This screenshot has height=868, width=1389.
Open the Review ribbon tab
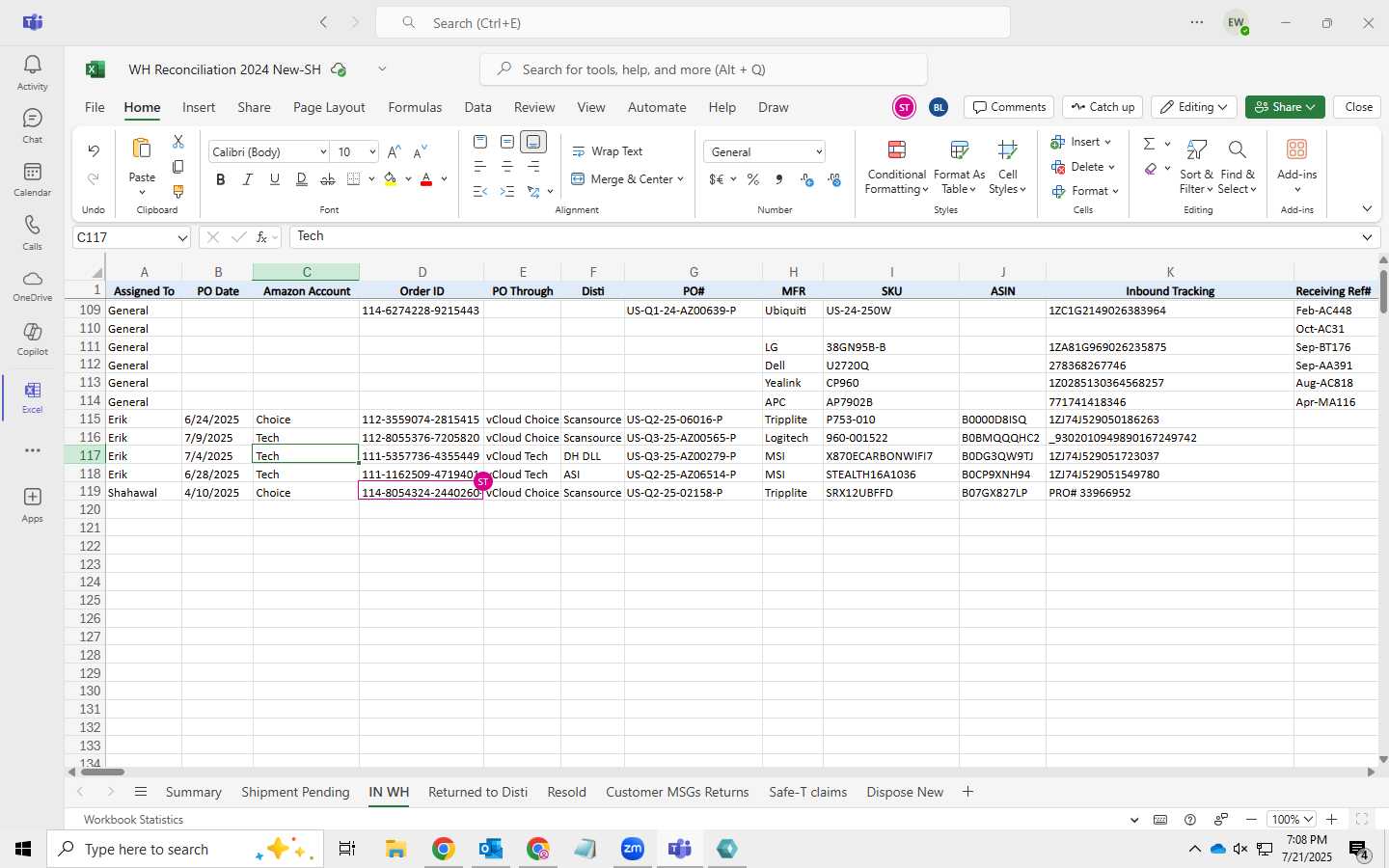pos(534,107)
